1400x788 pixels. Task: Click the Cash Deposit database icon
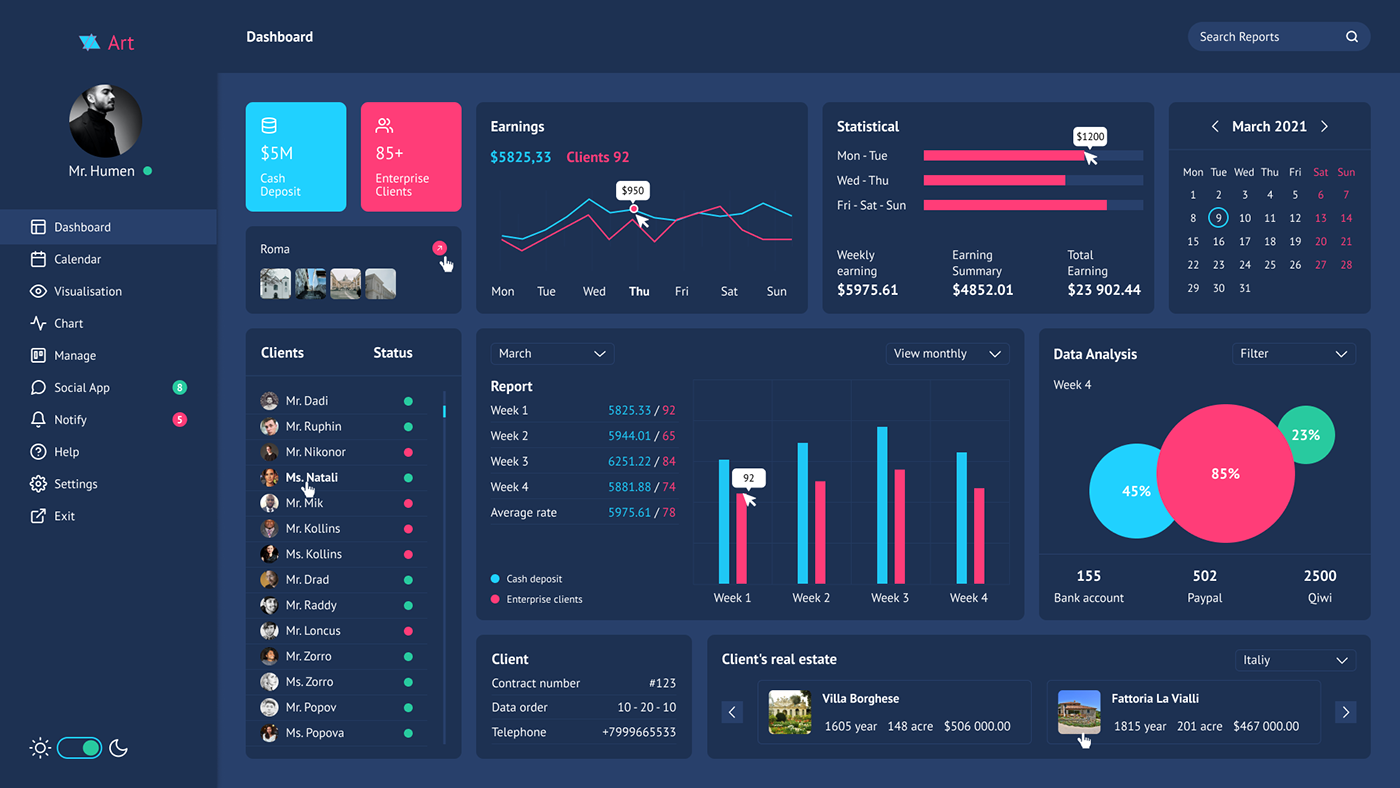point(268,126)
